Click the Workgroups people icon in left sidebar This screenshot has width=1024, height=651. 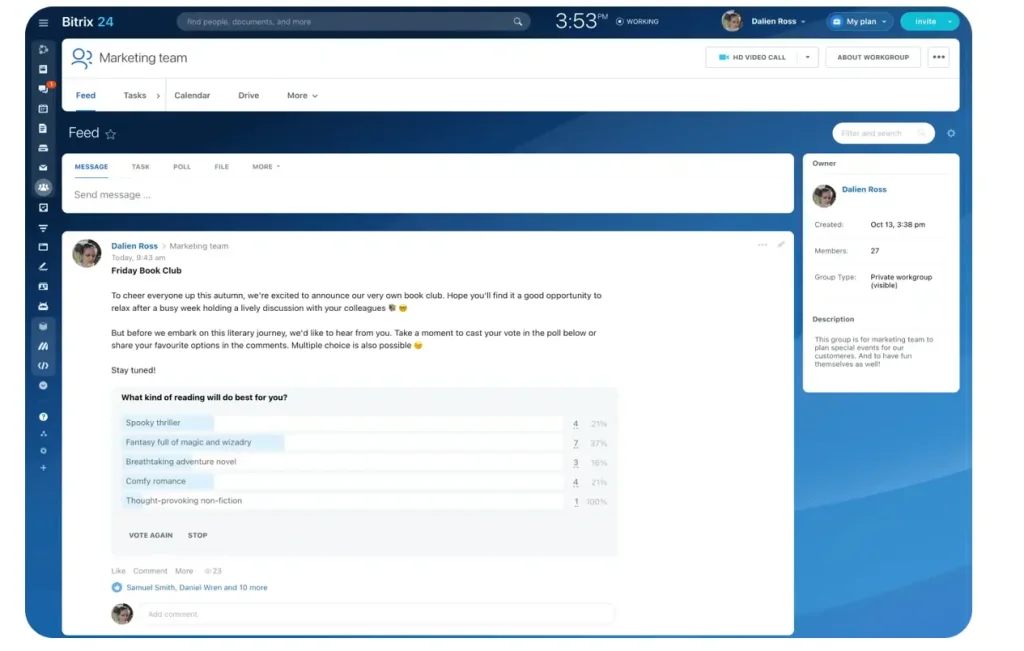coord(43,187)
